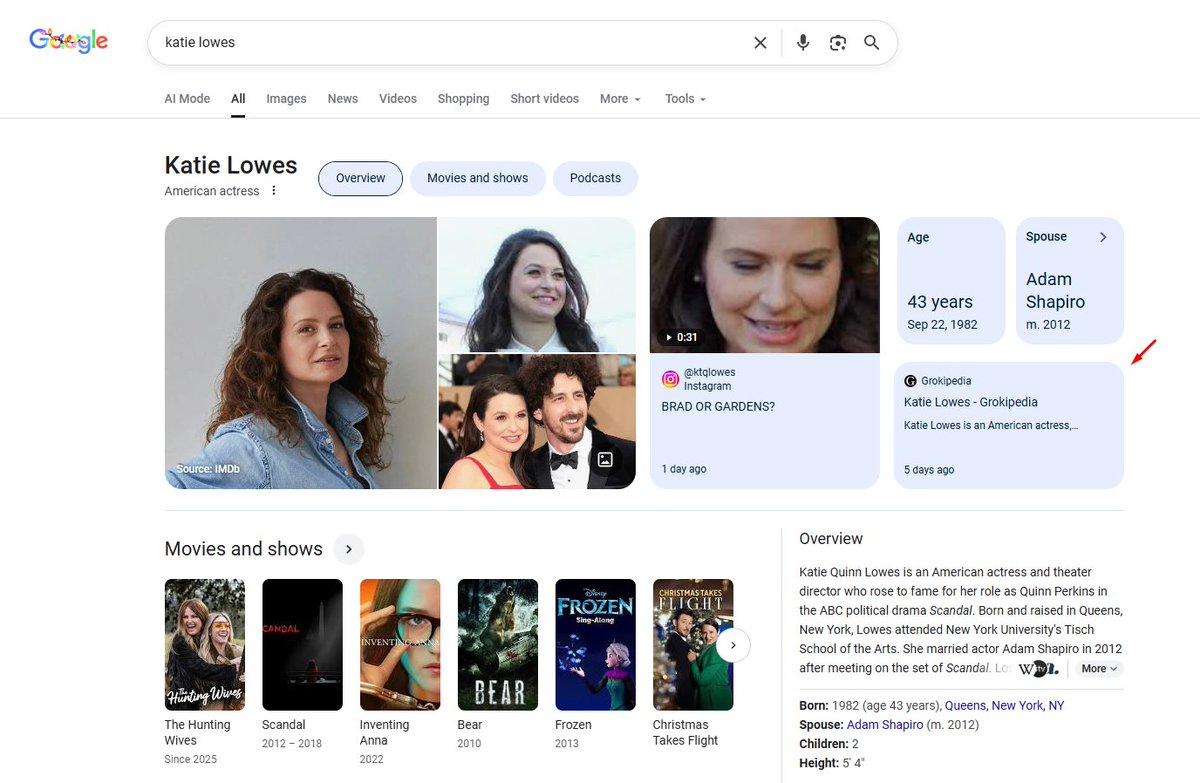Start voice search with microphone icon

pos(803,43)
